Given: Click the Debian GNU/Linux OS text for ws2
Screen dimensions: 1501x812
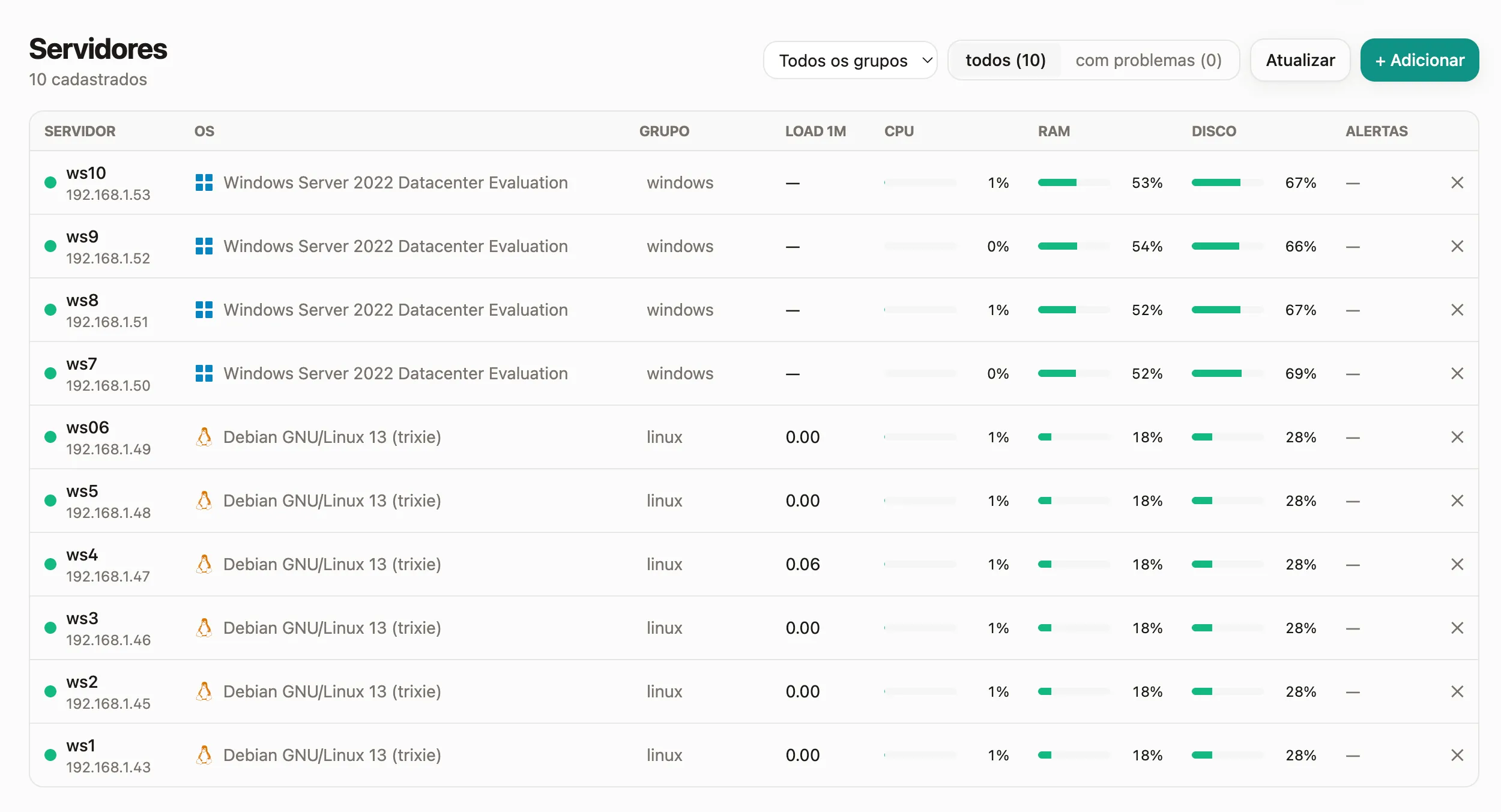Looking at the screenshot, I should click(332, 691).
